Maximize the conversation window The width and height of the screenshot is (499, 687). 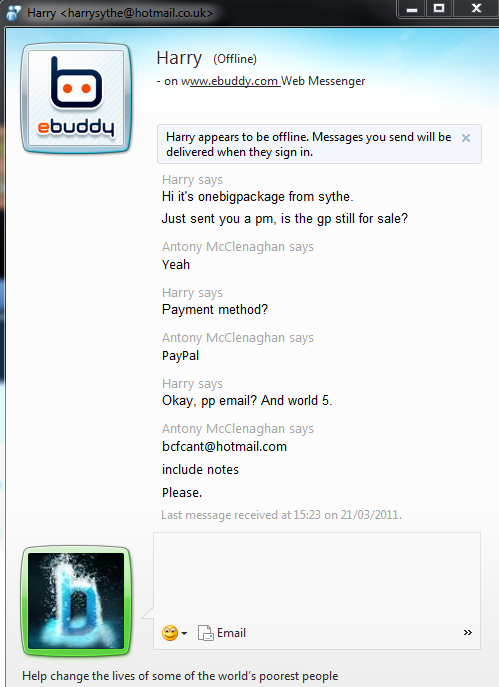(x=439, y=9)
